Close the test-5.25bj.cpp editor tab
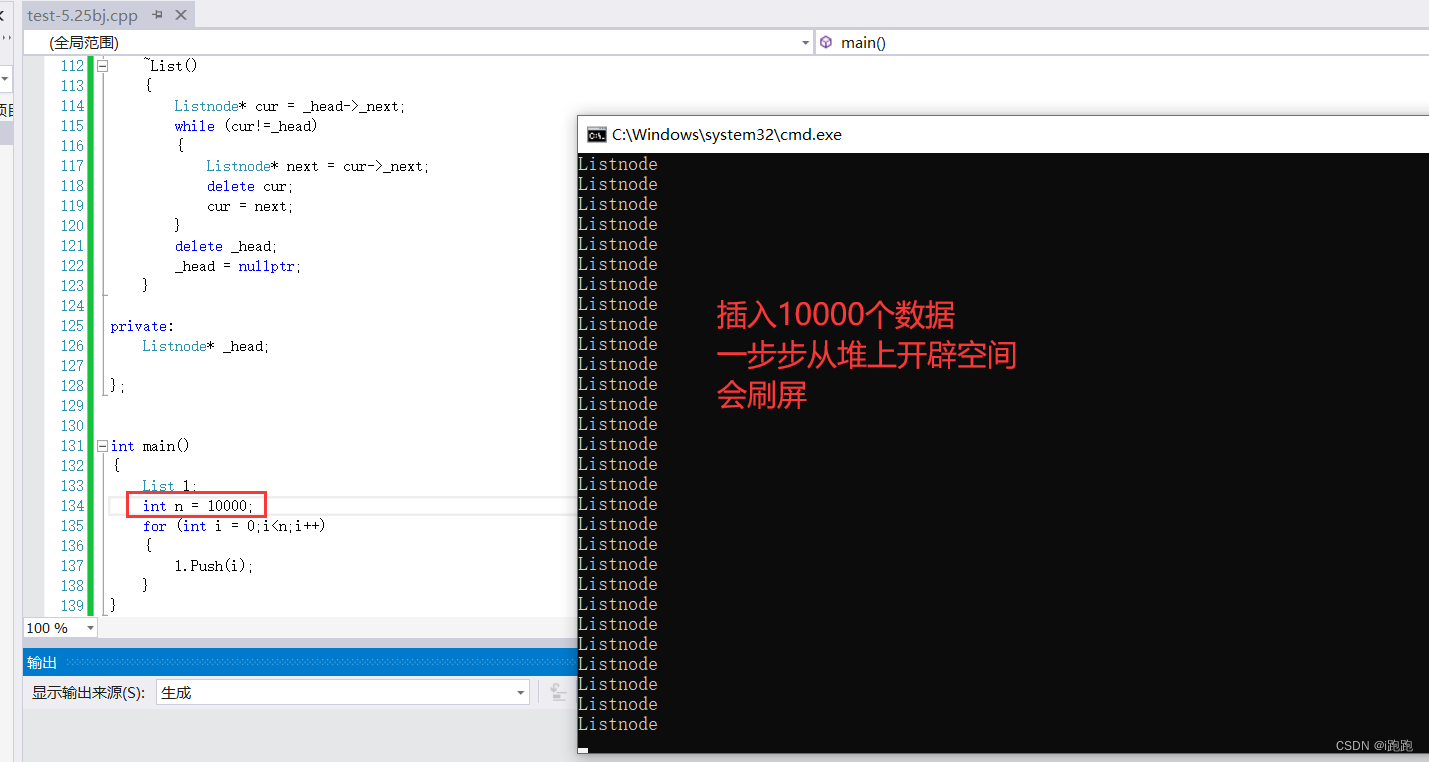 pos(180,16)
